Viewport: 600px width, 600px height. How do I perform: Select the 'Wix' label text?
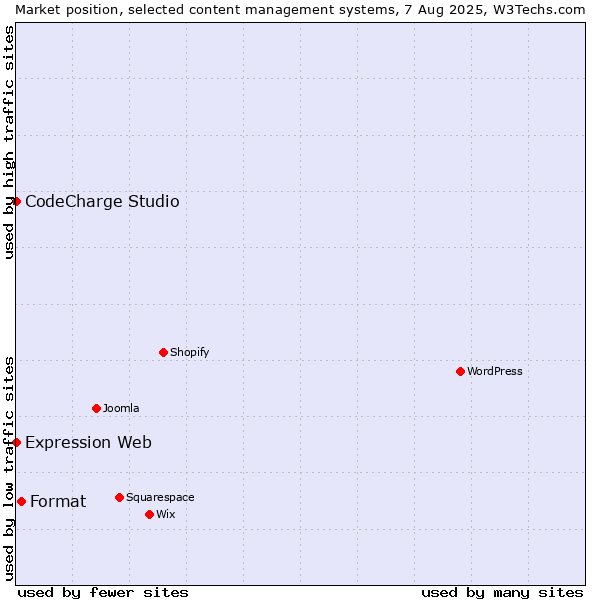(x=166, y=514)
